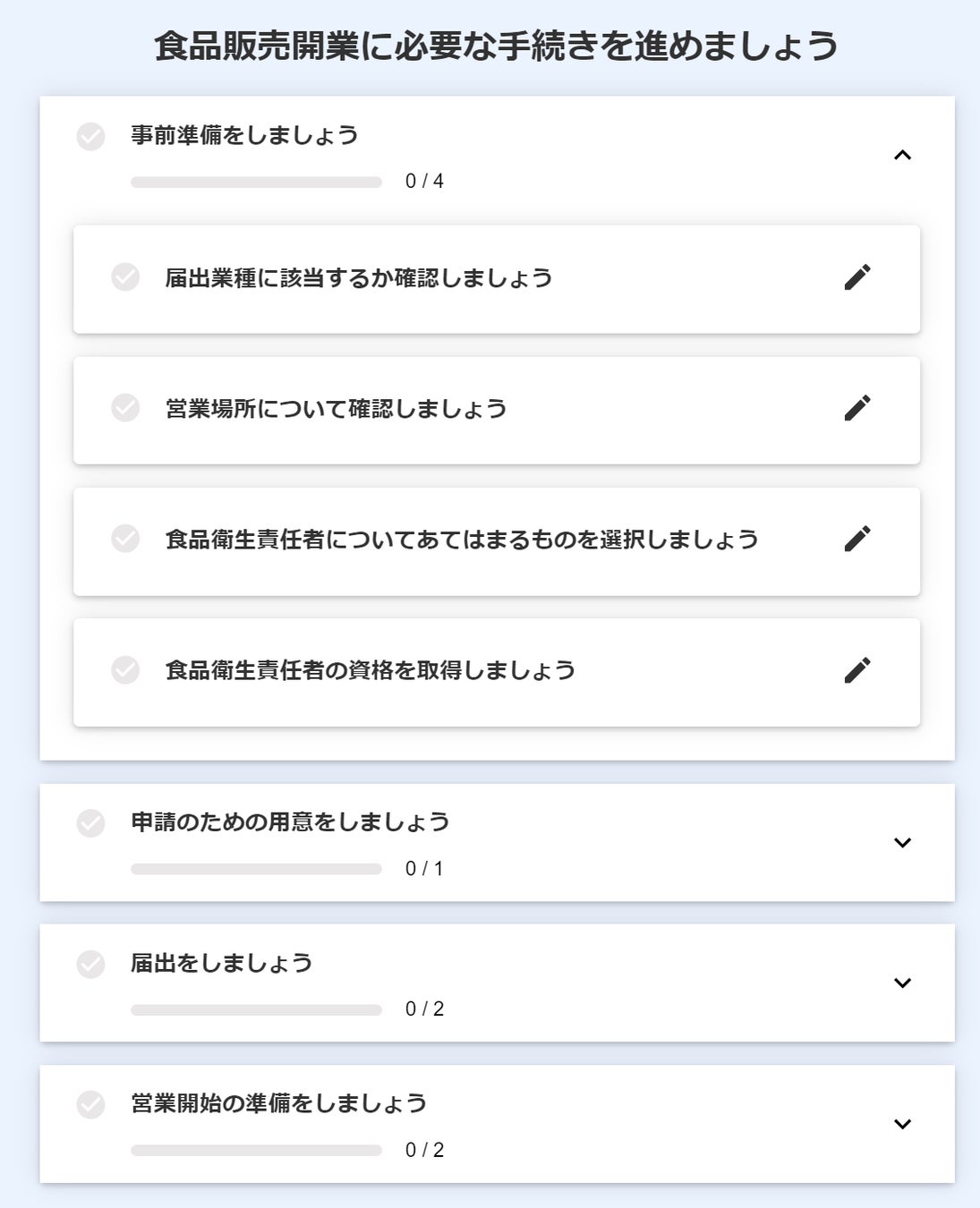Expand the 申請のための用意をしましょう section
Viewport: 980px width, 1208px height.
click(x=902, y=843)
